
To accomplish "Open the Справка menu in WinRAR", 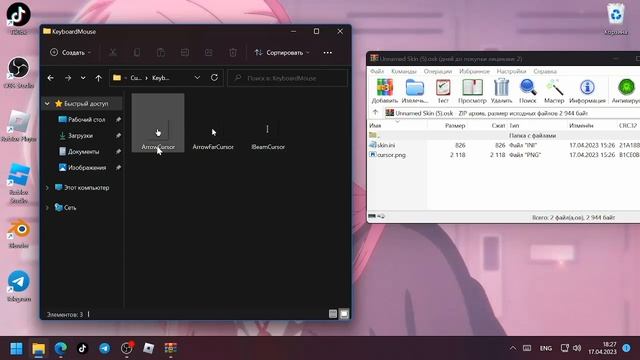I will coord(545,71).
